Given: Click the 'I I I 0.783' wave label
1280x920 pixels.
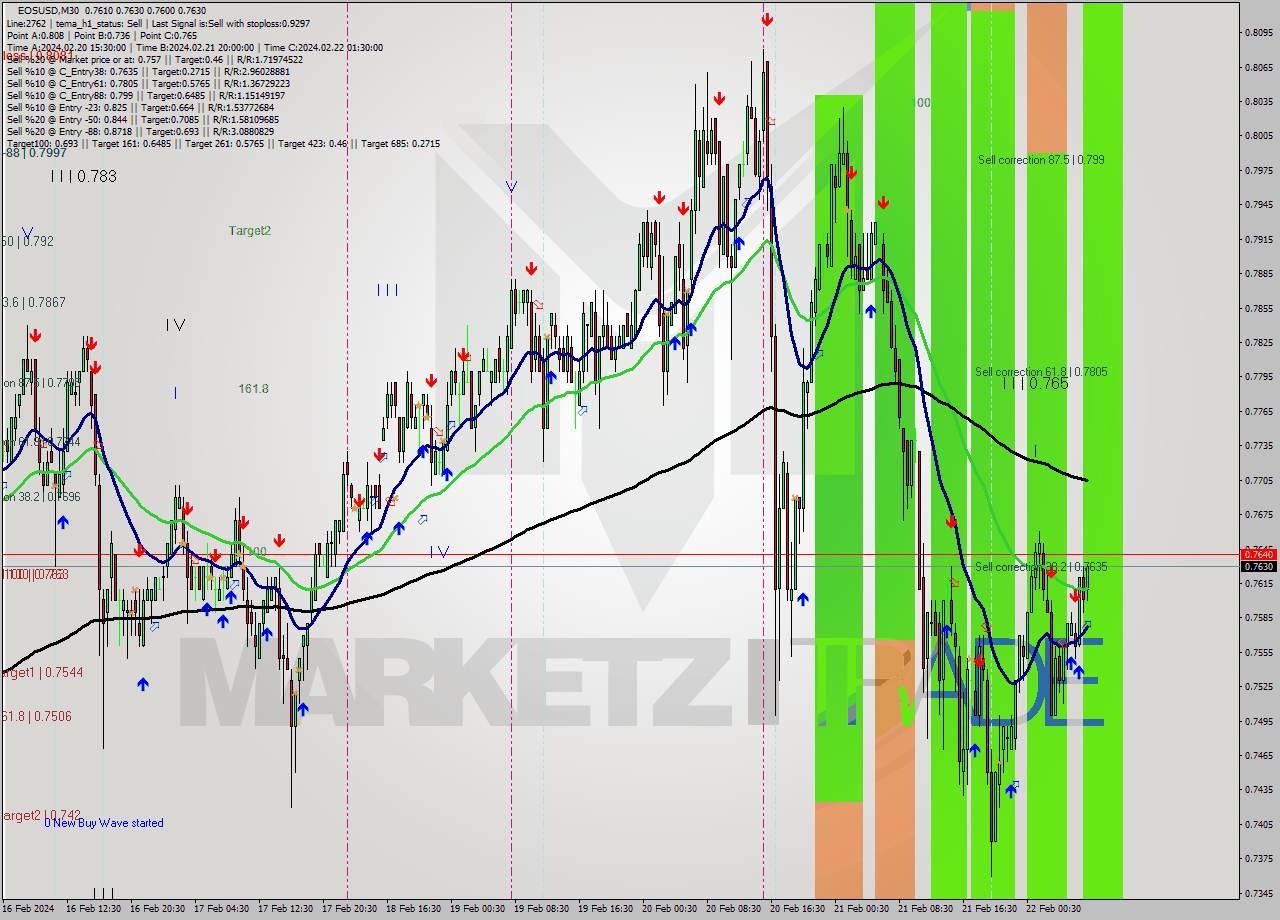Looking at the screenshot, I should tap(84, 176).
